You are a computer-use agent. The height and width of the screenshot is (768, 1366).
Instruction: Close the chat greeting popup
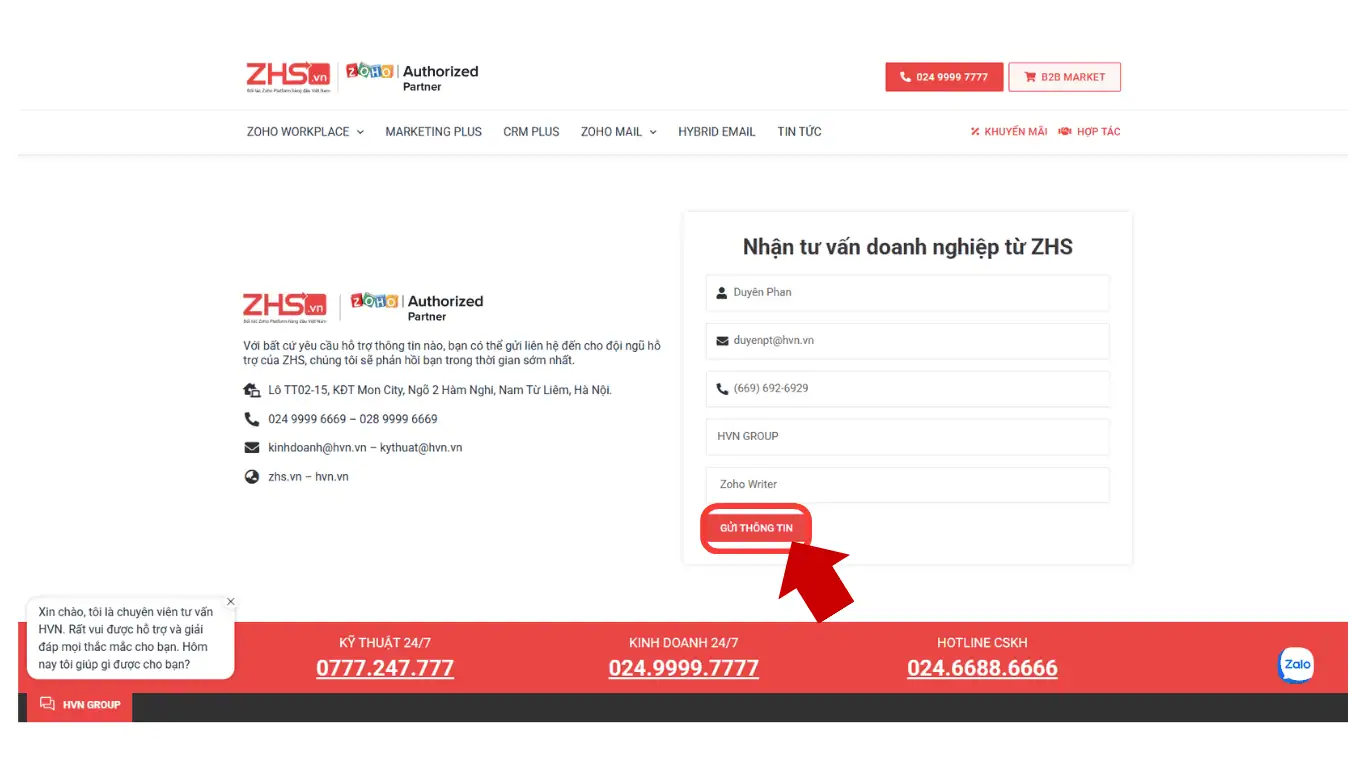[230, 601]
